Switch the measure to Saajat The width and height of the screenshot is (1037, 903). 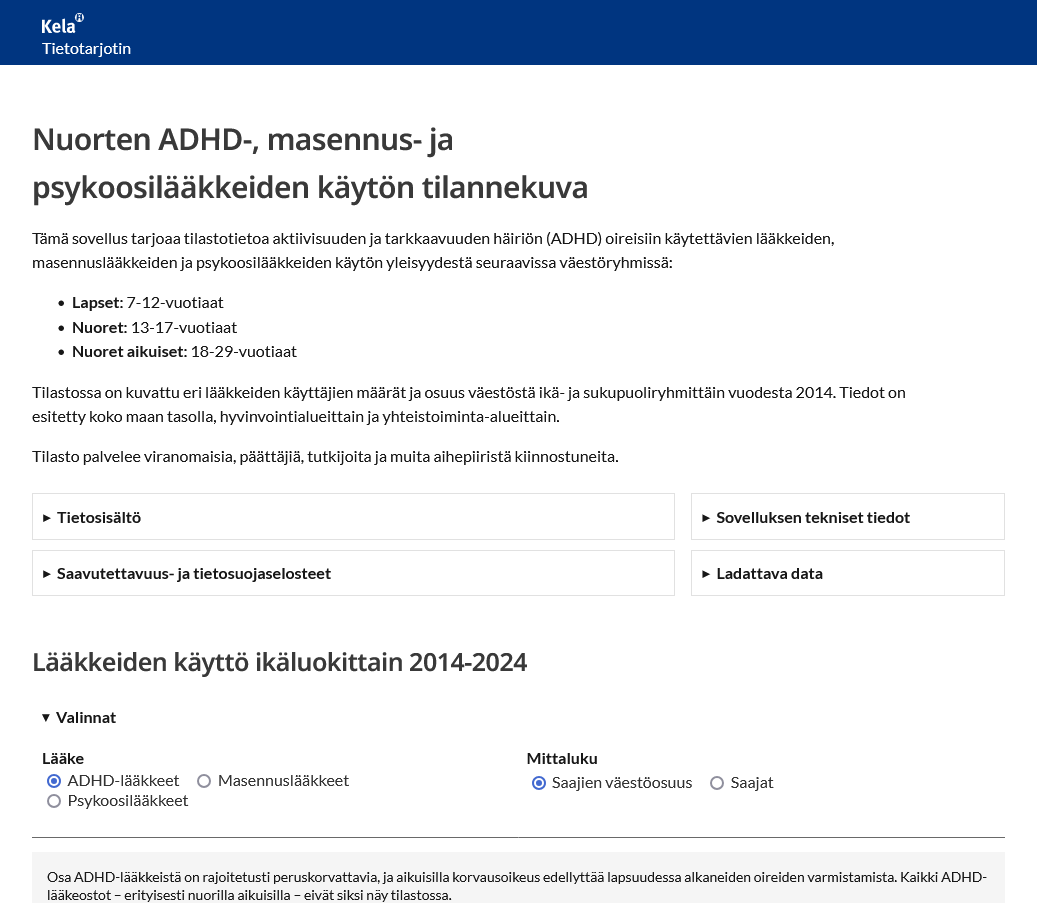[x=717, y=783]
